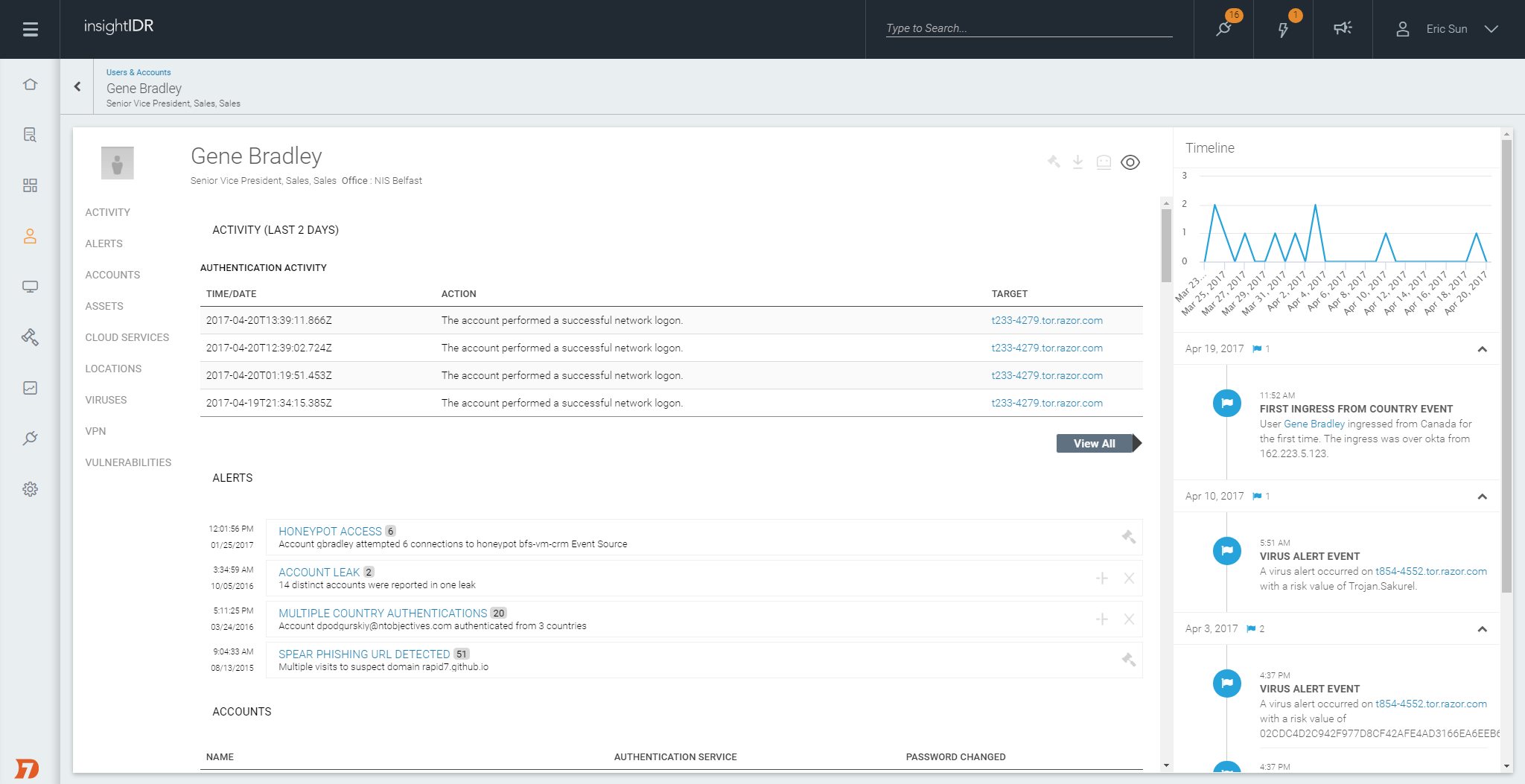Open the hamburger navigation menu
1525x784 pixels.
pos(30,29)
